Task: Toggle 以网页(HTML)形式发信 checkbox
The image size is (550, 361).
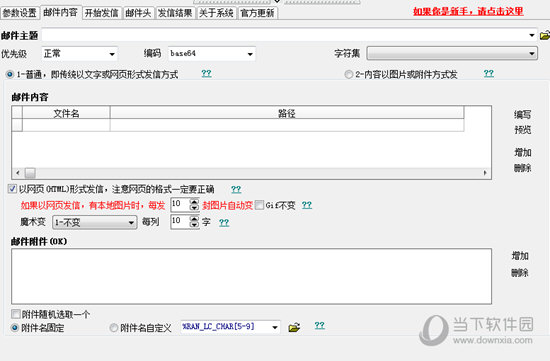Action: click(x=12, y=189)
